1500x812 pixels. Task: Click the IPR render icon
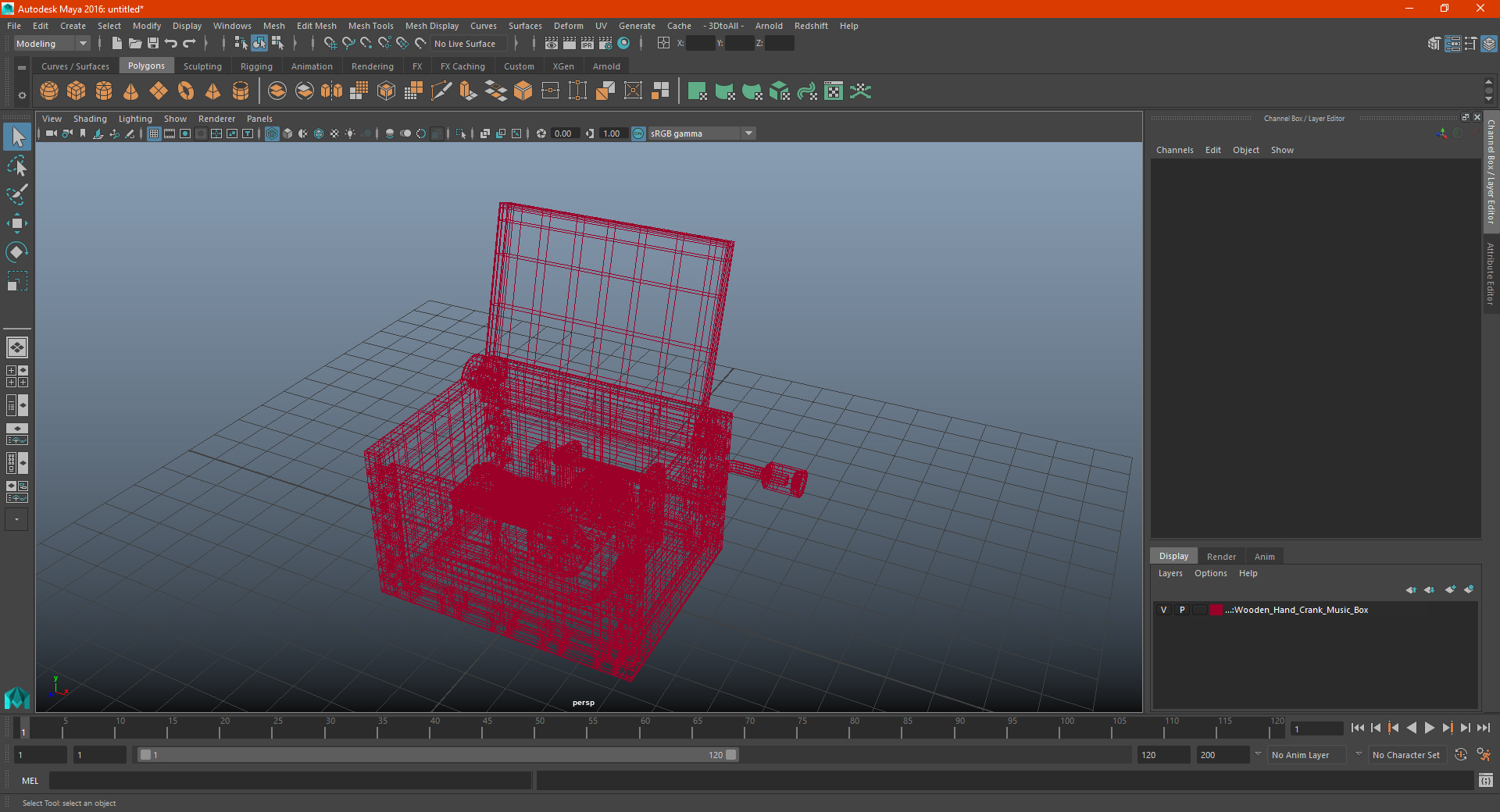tap(587, 44)
